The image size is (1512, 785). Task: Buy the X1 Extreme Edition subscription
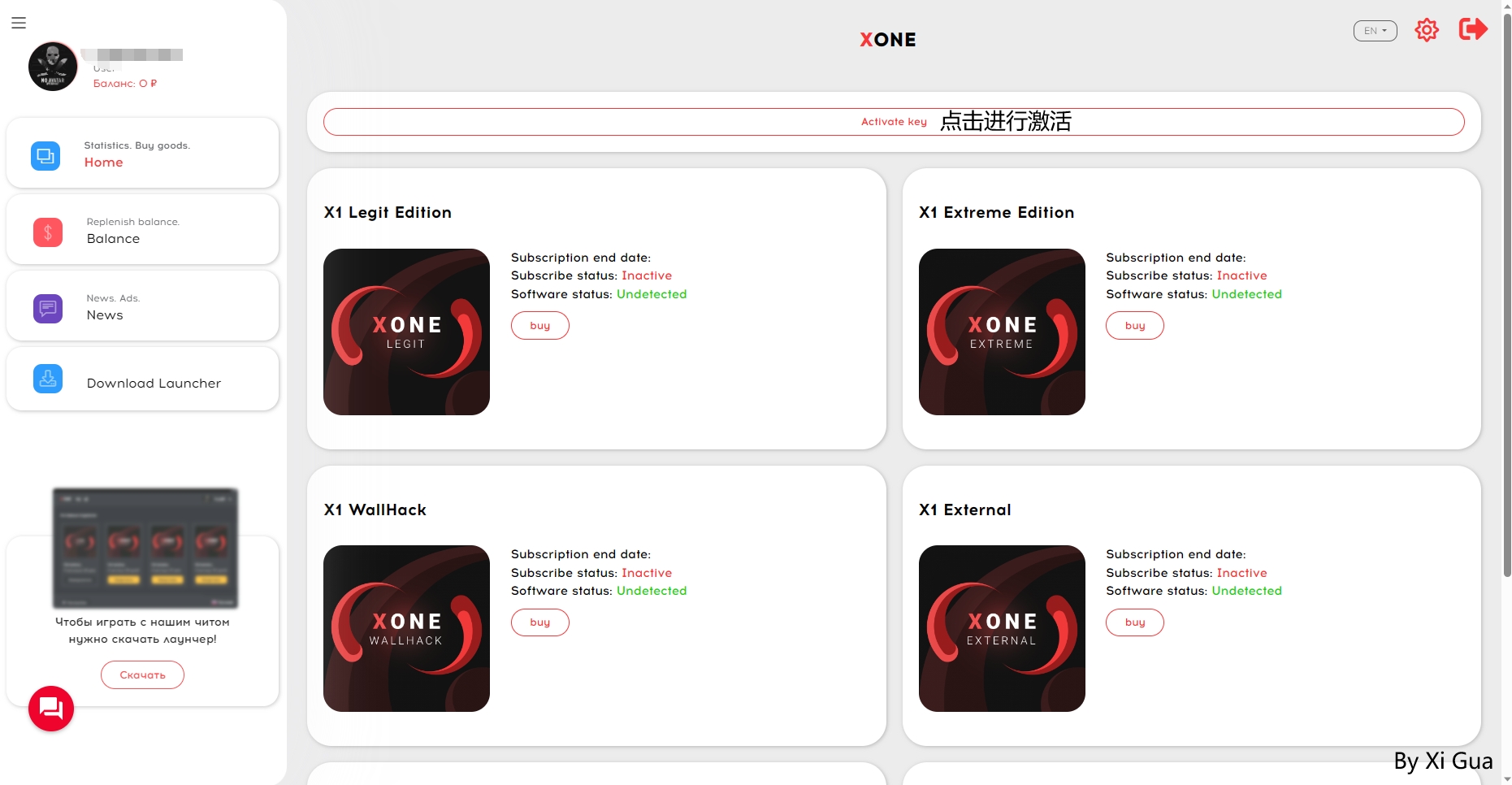pos(1134,326)
